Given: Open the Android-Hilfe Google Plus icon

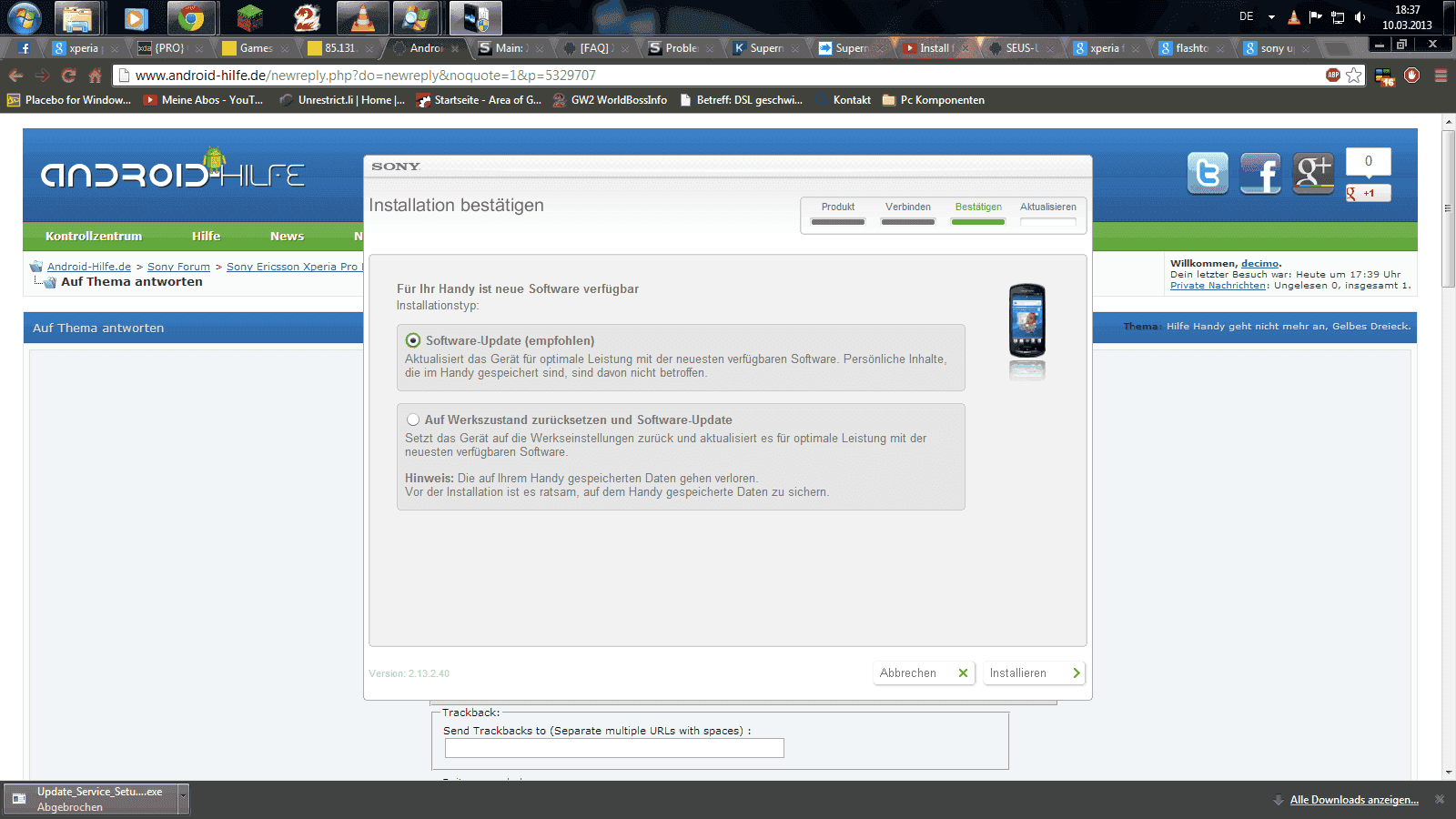Looking at the screenshot, I should (x=1313, y=173).
